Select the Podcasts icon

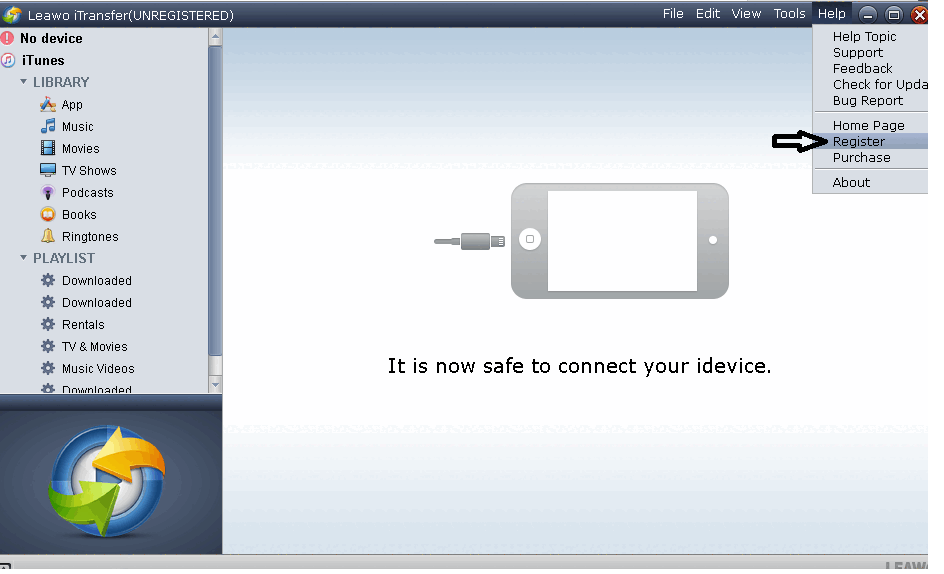[x=47, y=192]
